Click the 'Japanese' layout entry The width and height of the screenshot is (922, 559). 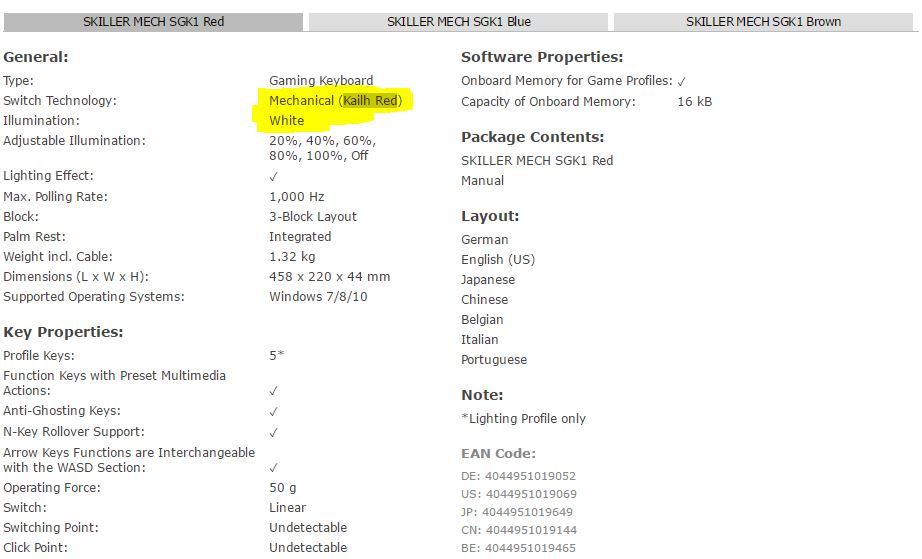pyautogui.click(x=488, y=280)
